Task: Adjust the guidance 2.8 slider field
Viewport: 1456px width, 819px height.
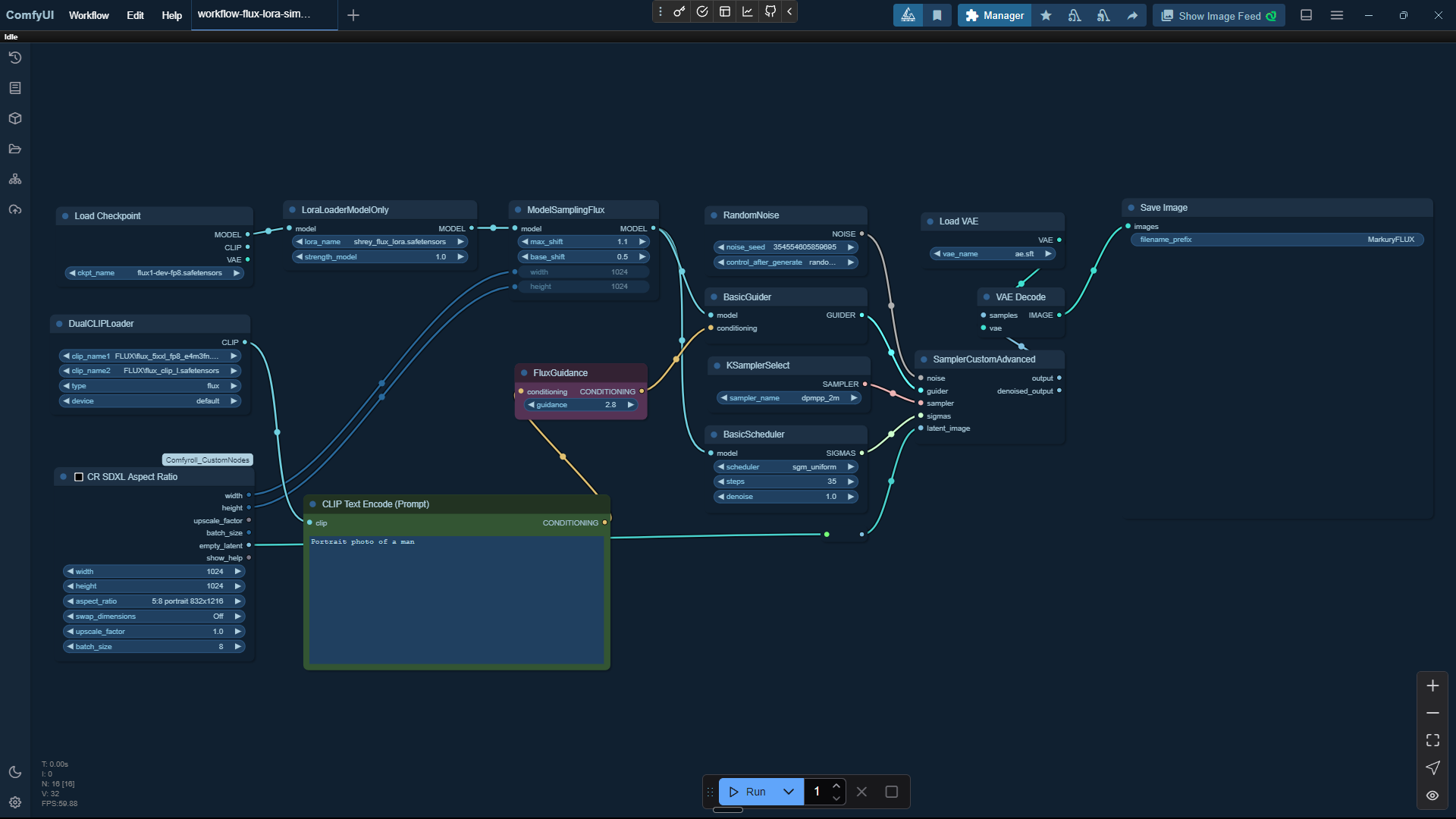Action: click(x=581, y=405)
